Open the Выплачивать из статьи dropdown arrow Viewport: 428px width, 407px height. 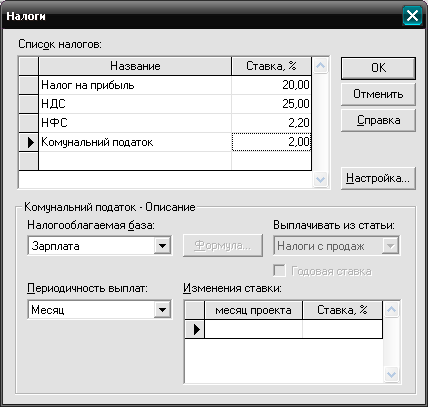[390, 246]
